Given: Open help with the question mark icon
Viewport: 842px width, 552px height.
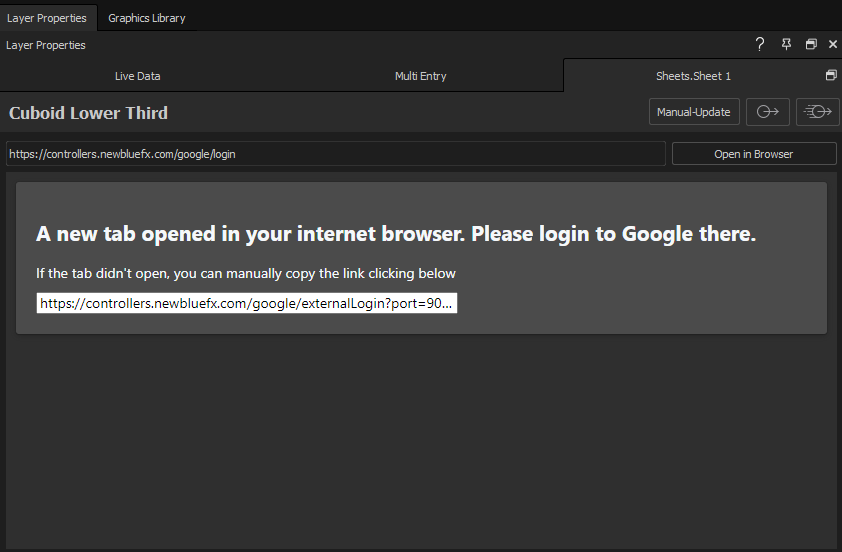Looking at the screenshot, I should pos(759,45).
